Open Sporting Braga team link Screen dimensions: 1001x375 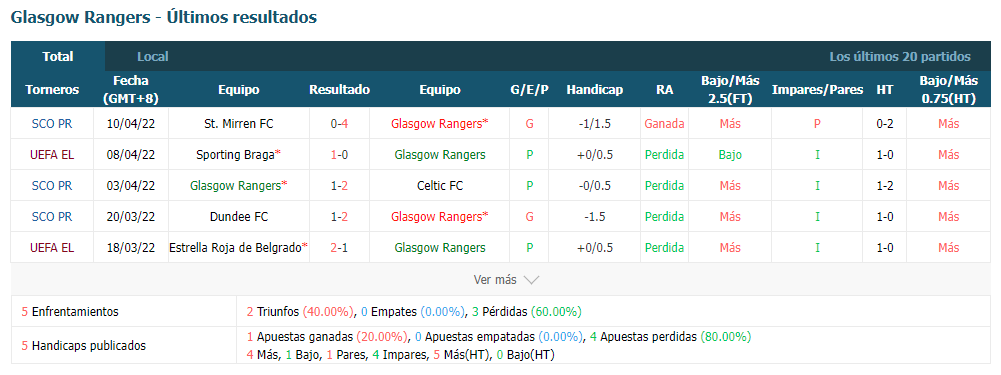point(236,155)
